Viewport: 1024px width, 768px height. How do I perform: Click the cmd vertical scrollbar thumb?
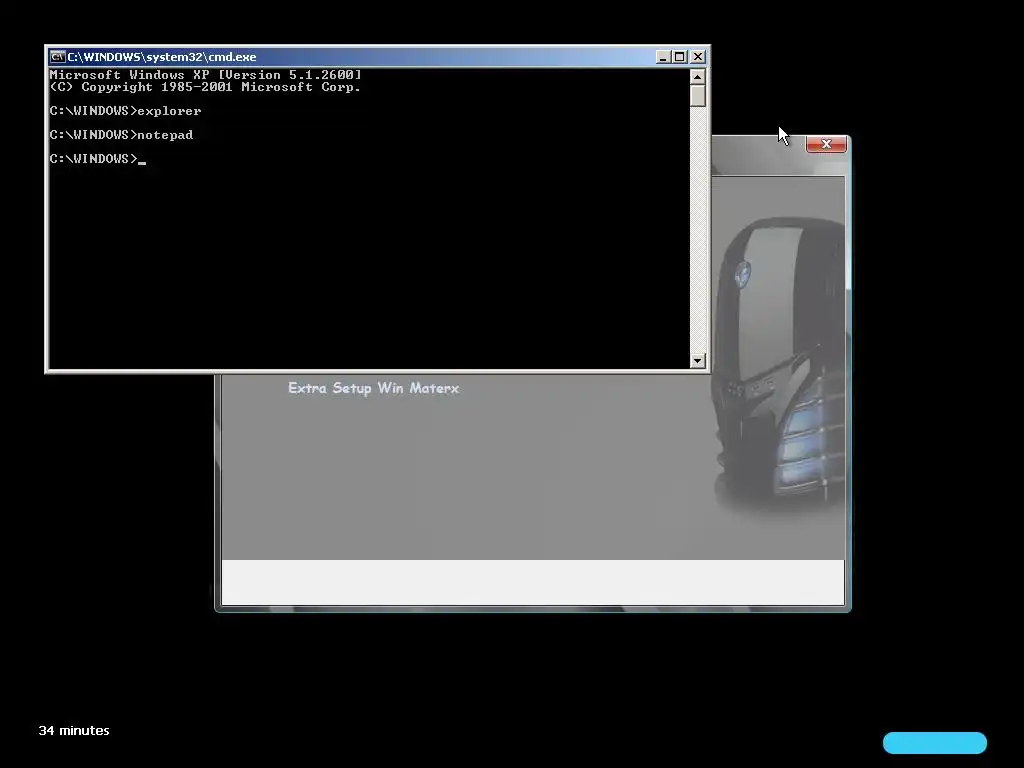(697, 96)
